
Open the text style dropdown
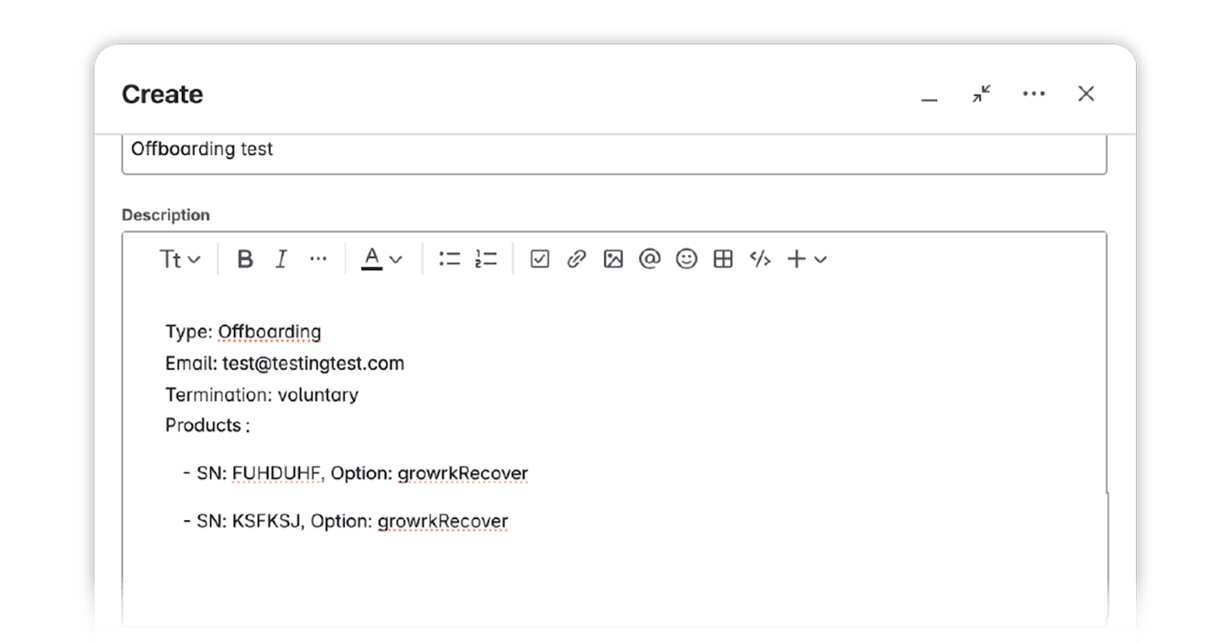tap(178, 259)
